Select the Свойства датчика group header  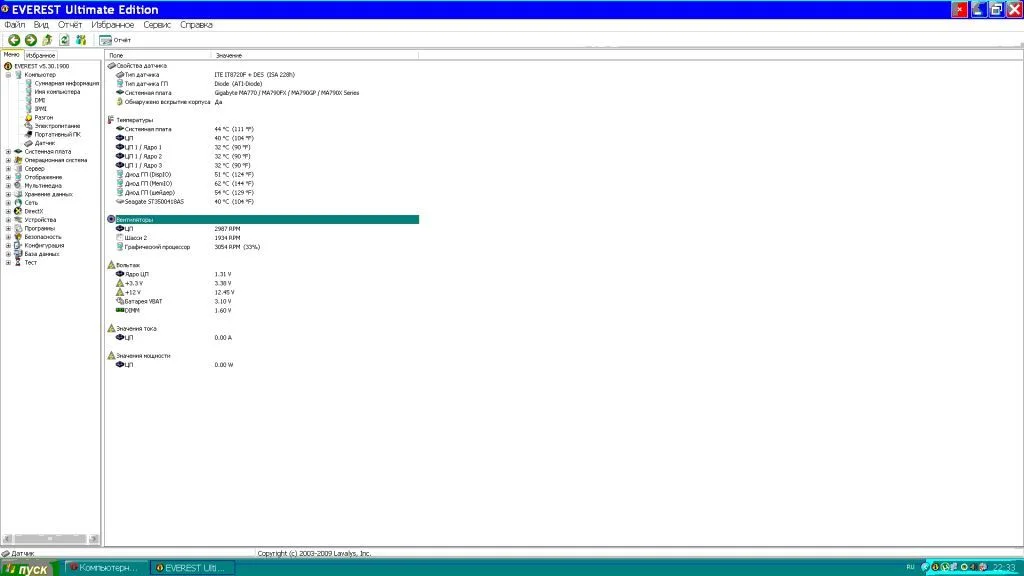141,65
